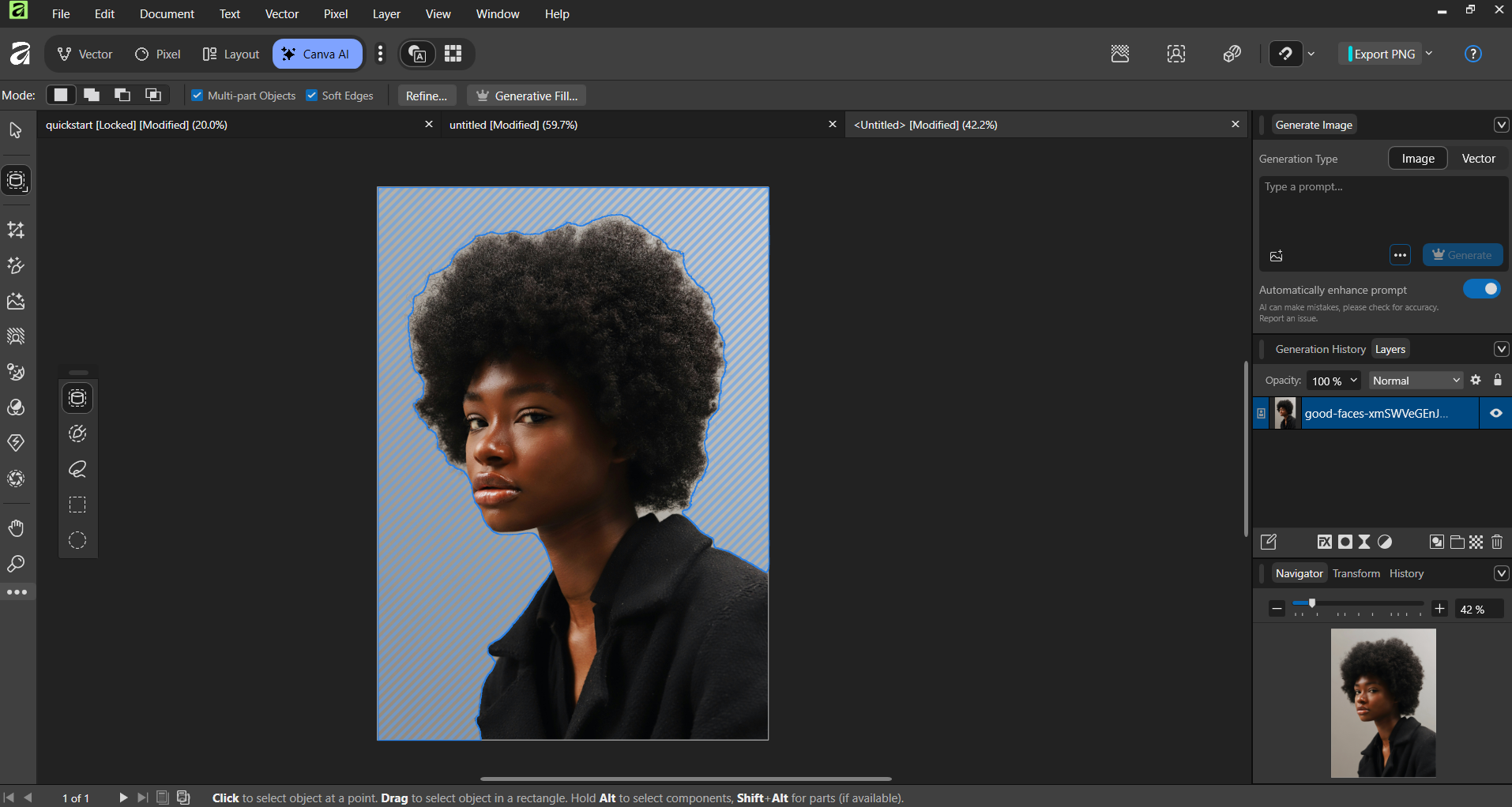Choose the elliptical marquee selection tool
This screenshot has width=1512, height=807.
(77, 541)
